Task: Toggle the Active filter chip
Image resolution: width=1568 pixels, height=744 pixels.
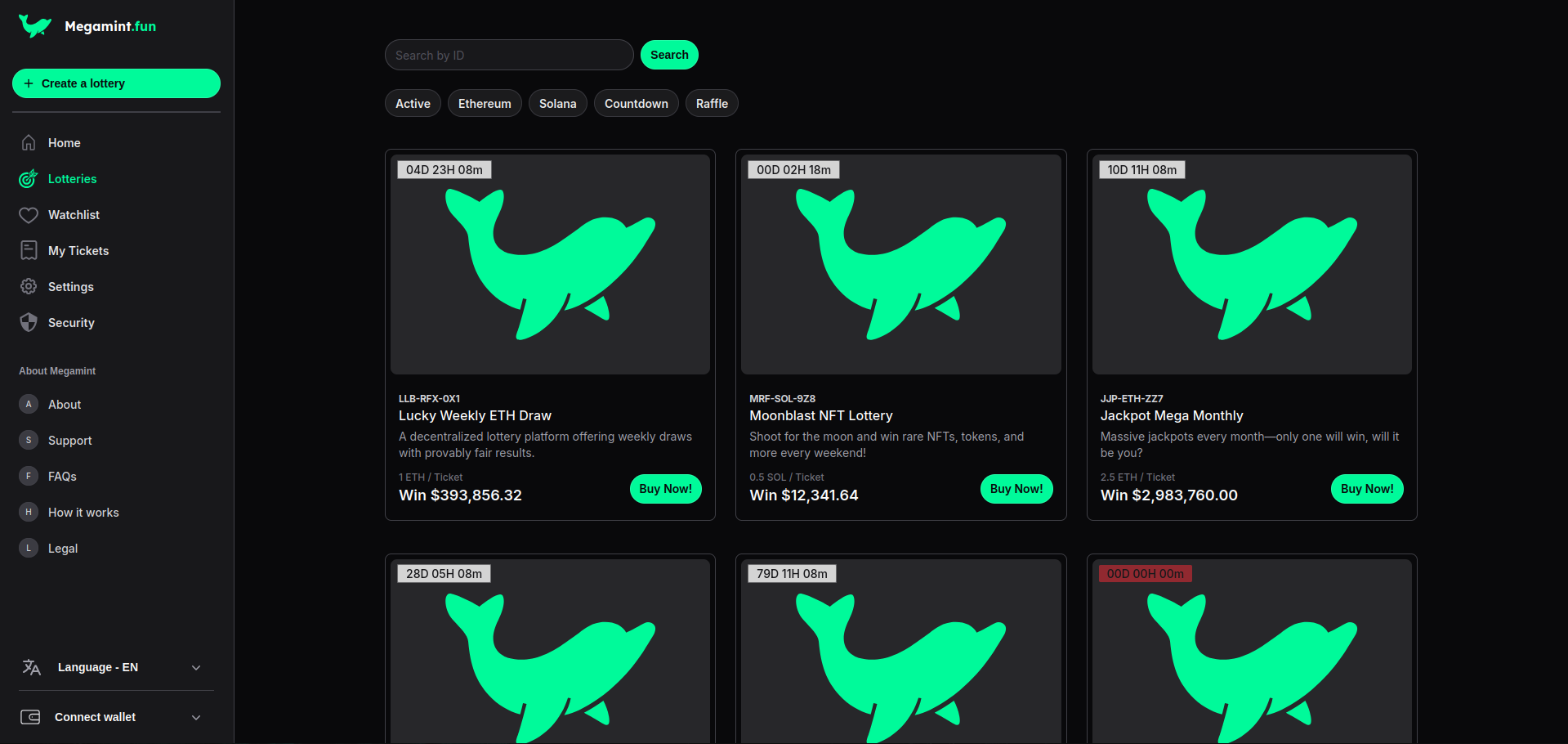Action: pyautogui.click(x=413, y=104)
